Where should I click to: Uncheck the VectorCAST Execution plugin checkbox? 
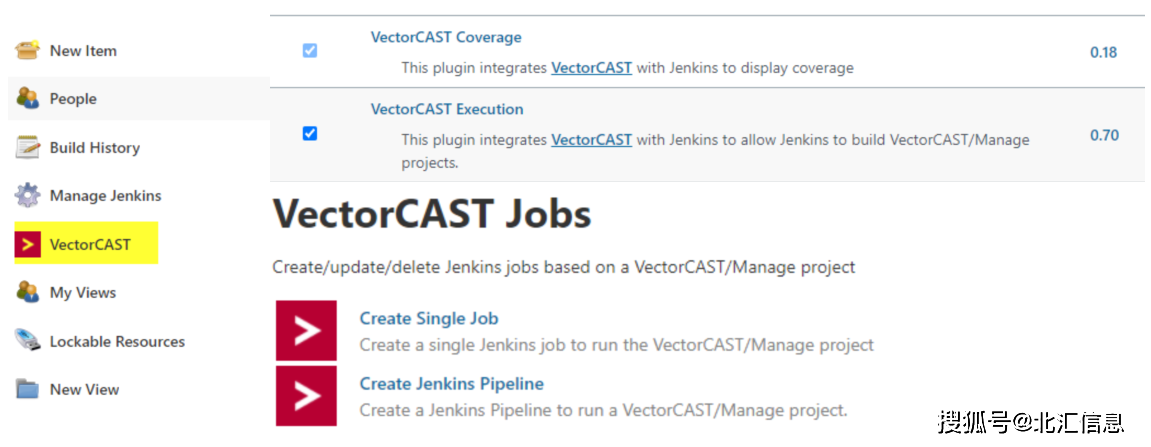(x=310, y=133)
